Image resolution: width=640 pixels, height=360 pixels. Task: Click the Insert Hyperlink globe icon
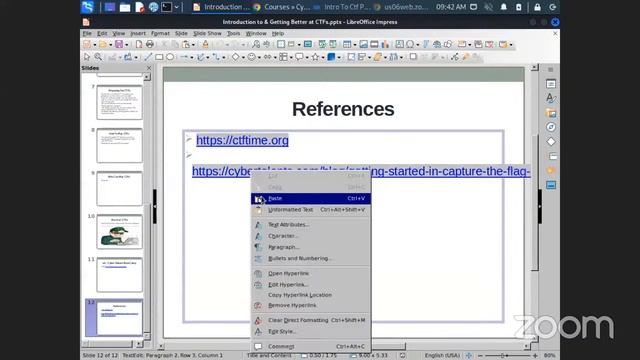coord(437,44)
